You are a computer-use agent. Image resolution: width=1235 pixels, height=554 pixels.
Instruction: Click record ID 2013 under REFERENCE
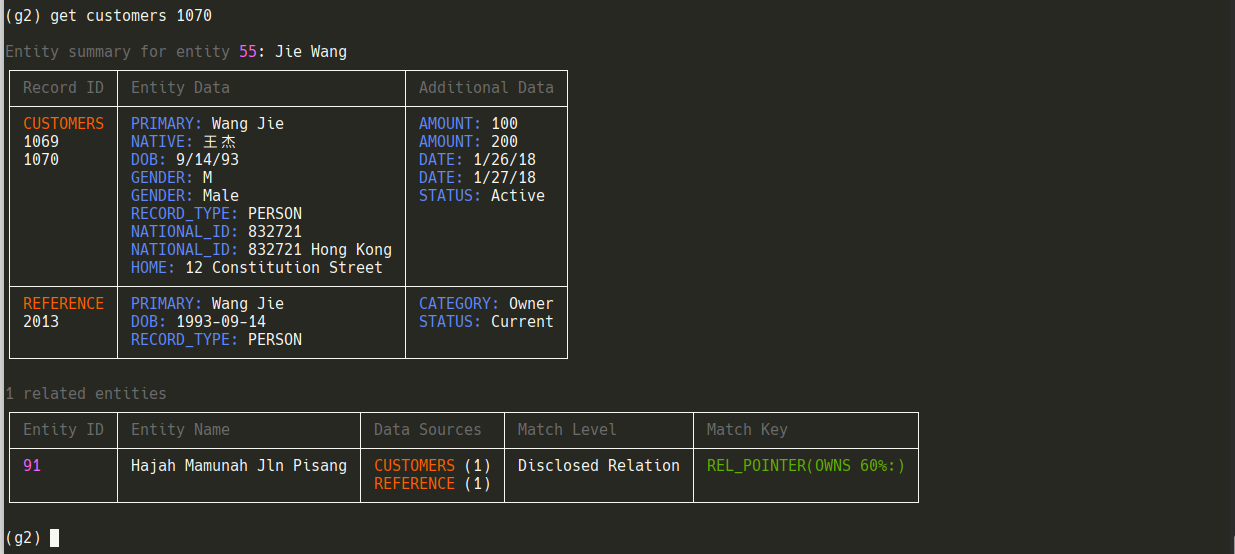coord(41,322)
